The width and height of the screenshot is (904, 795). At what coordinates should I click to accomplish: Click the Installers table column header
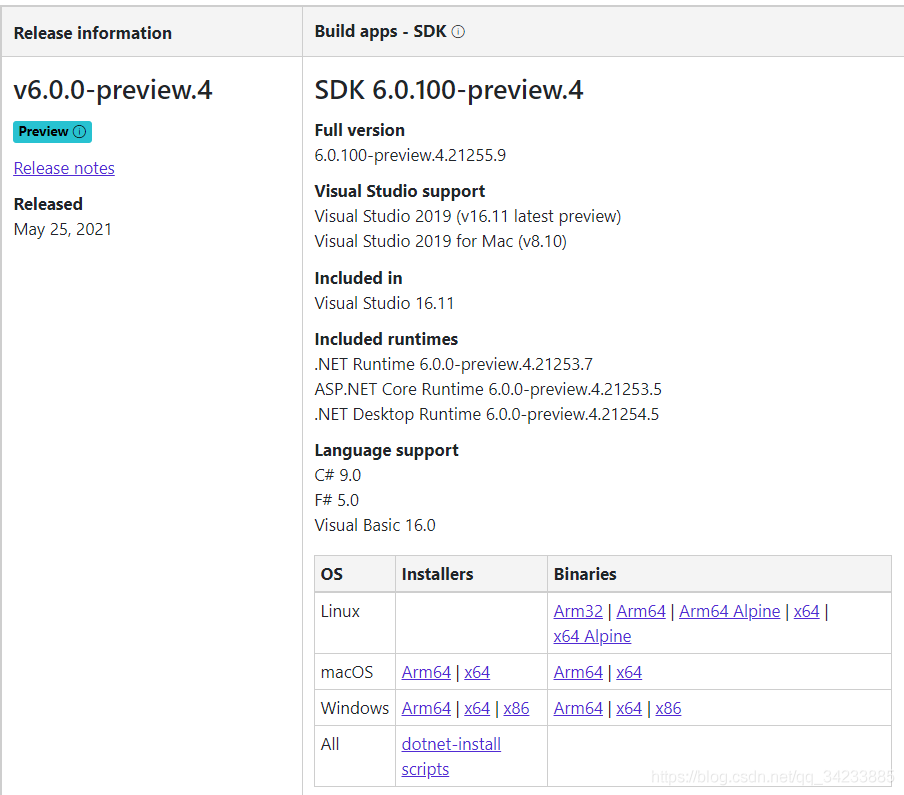click(x=438, y=574)
